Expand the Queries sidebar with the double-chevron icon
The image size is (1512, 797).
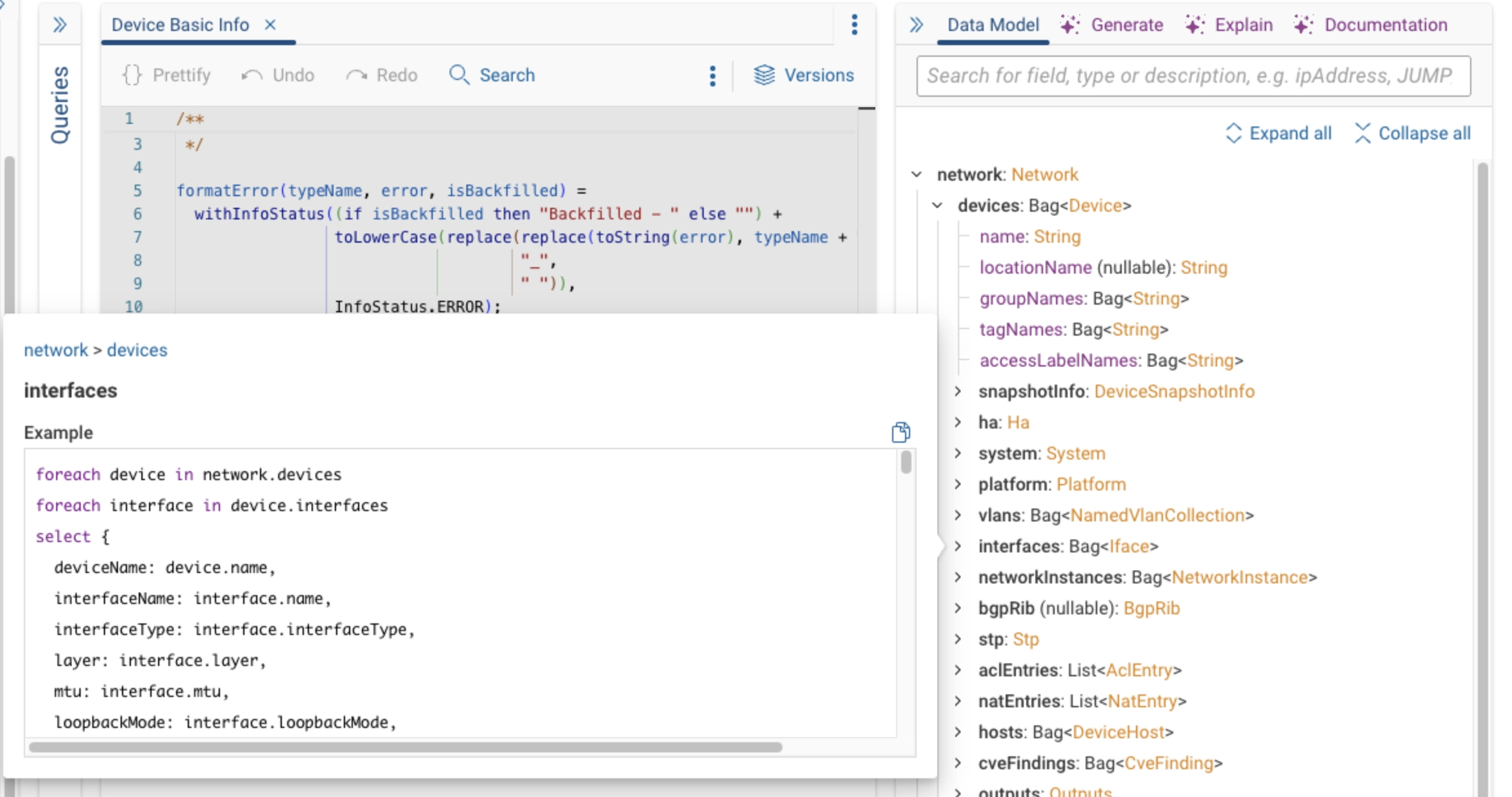coord(60,25)
